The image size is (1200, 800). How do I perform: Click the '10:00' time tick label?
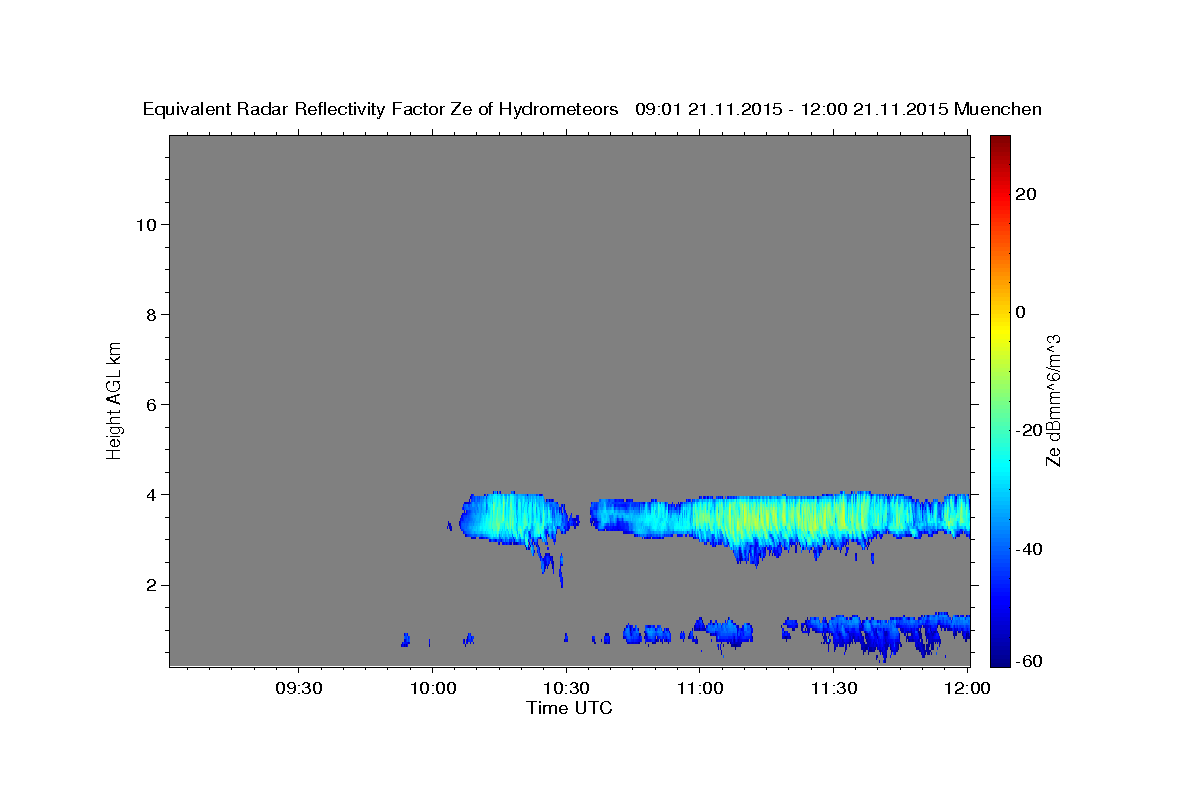[432, 688]
